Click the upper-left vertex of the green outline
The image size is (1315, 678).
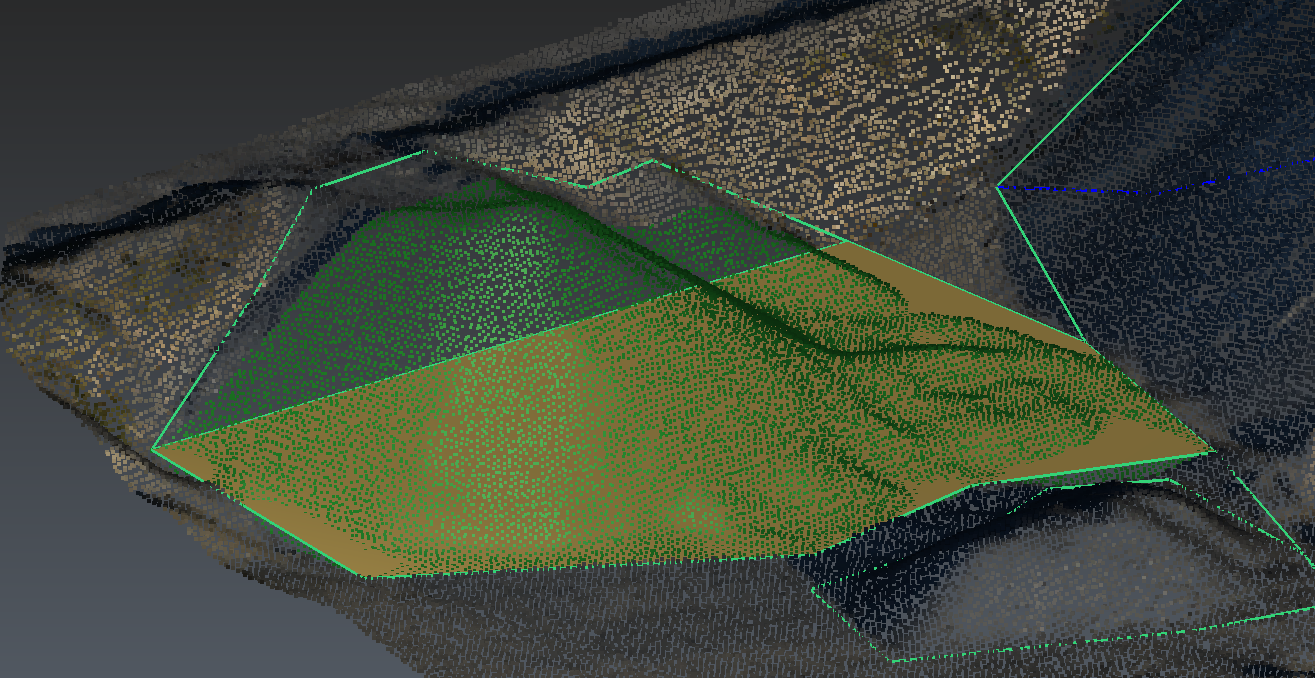coord(315,186)
